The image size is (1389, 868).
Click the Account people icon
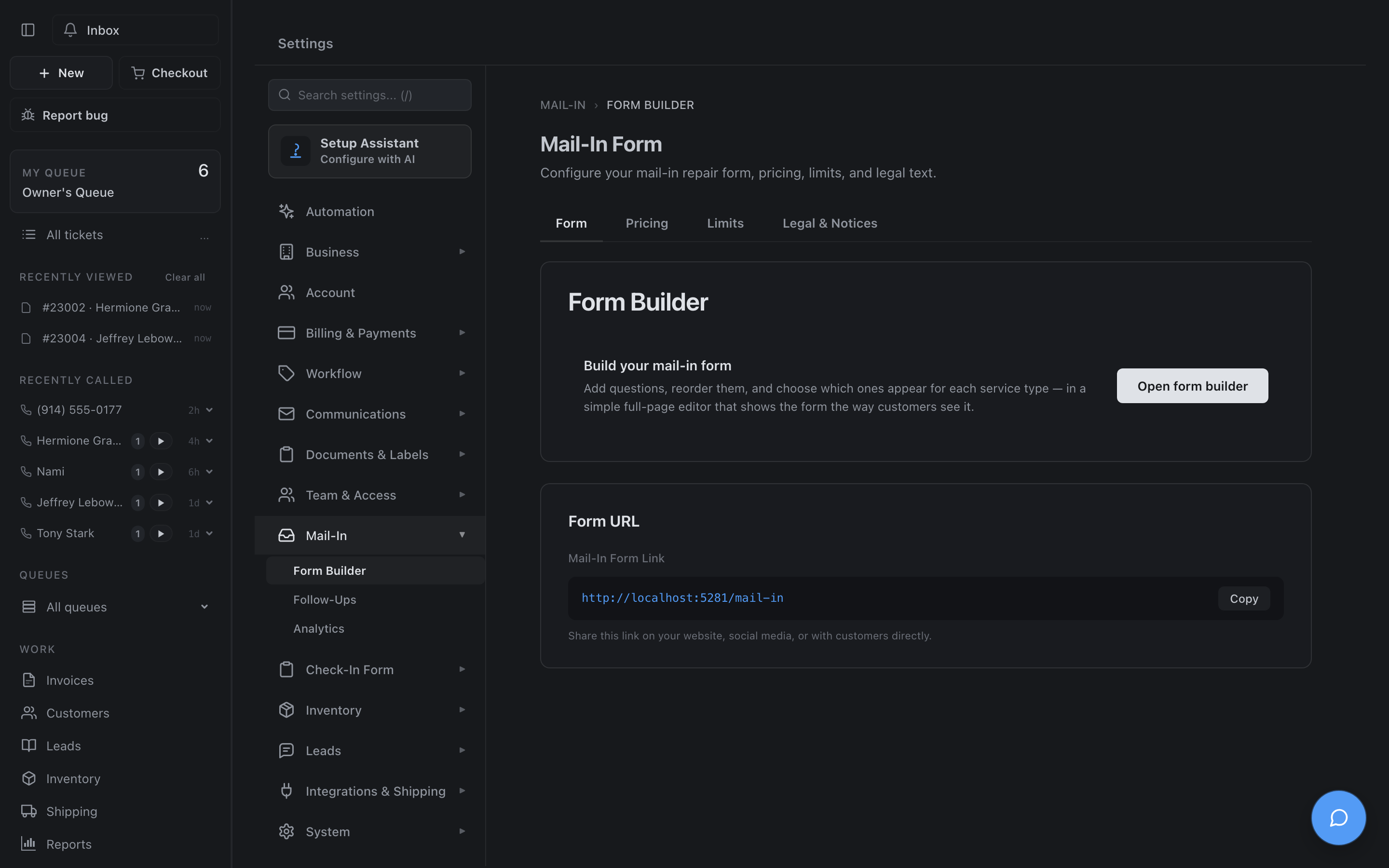pos(286,292)
